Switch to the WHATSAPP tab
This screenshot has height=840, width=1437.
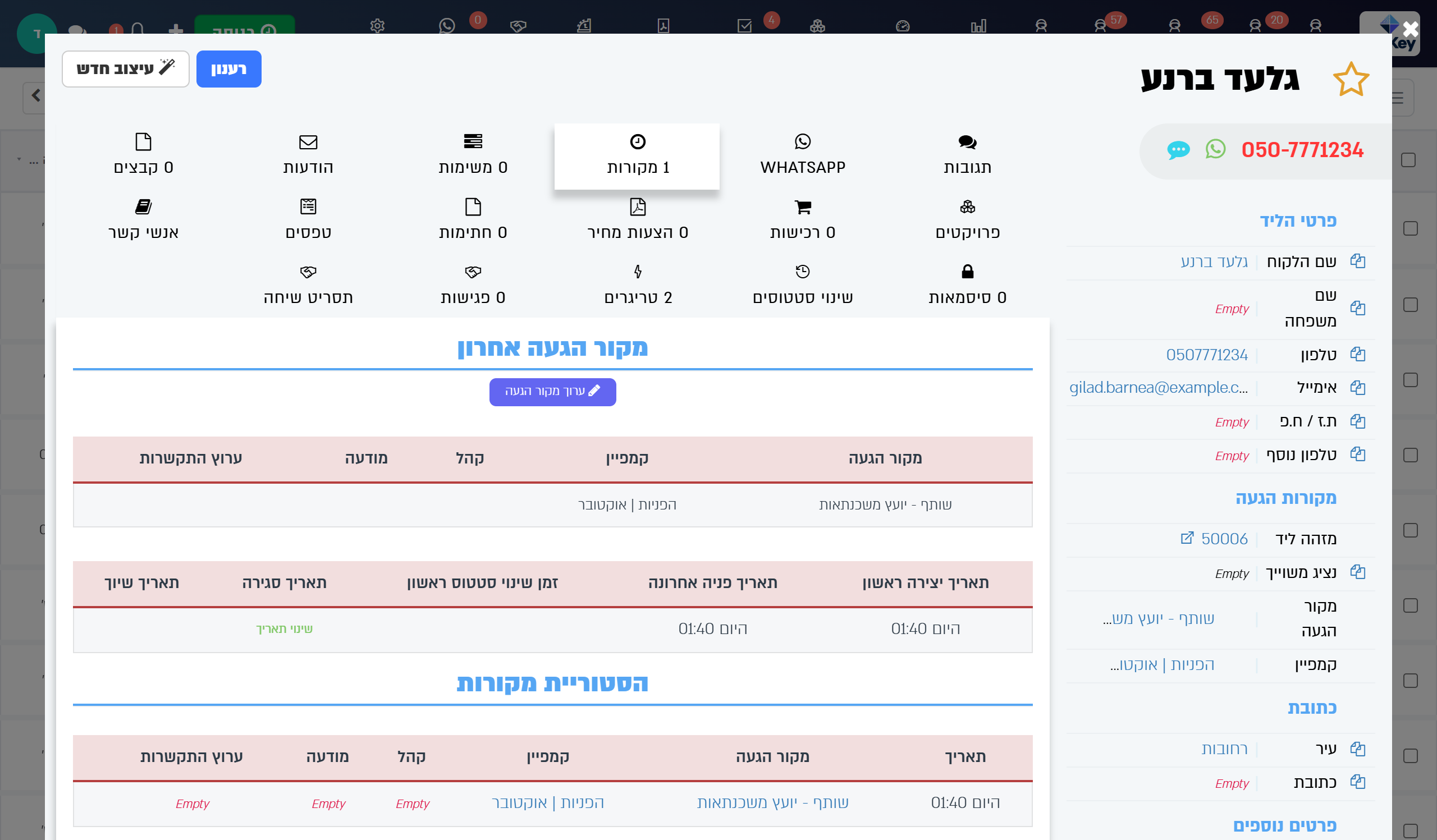click(x=802, y=156)
